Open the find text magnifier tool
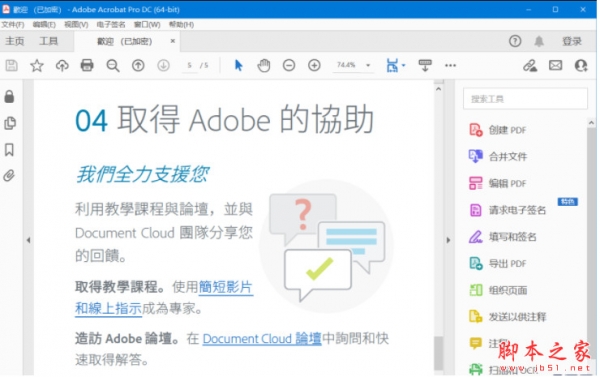Screen dimensions: 600x377 [112, 65]
